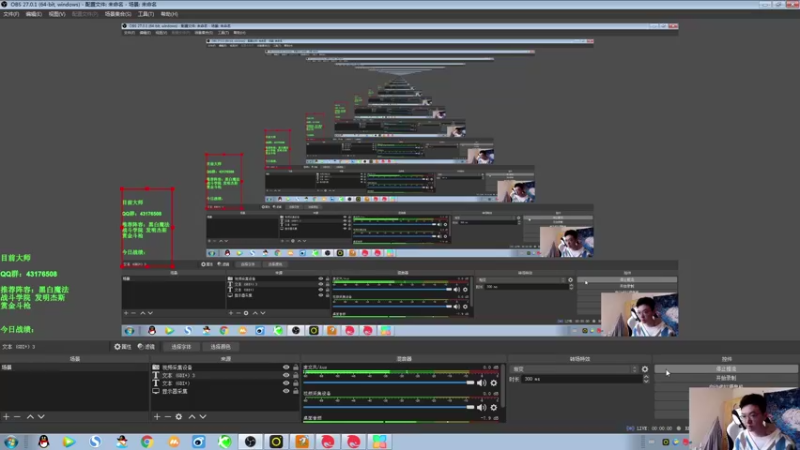Toggle visibility of 文本 (GDI+) source
Viewport: 800px width, 450px height.
point(286,383)
